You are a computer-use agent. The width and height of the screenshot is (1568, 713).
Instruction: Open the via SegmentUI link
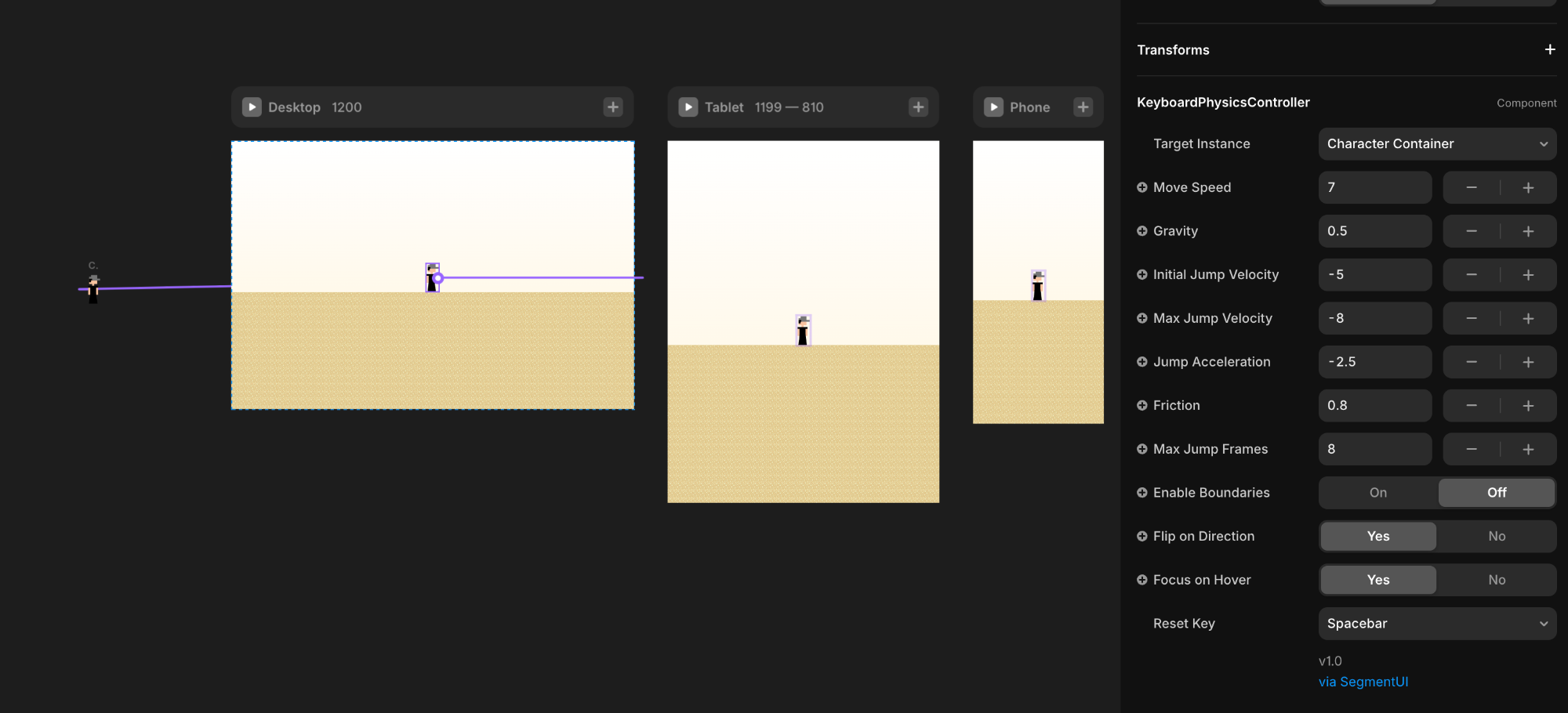1363,682
